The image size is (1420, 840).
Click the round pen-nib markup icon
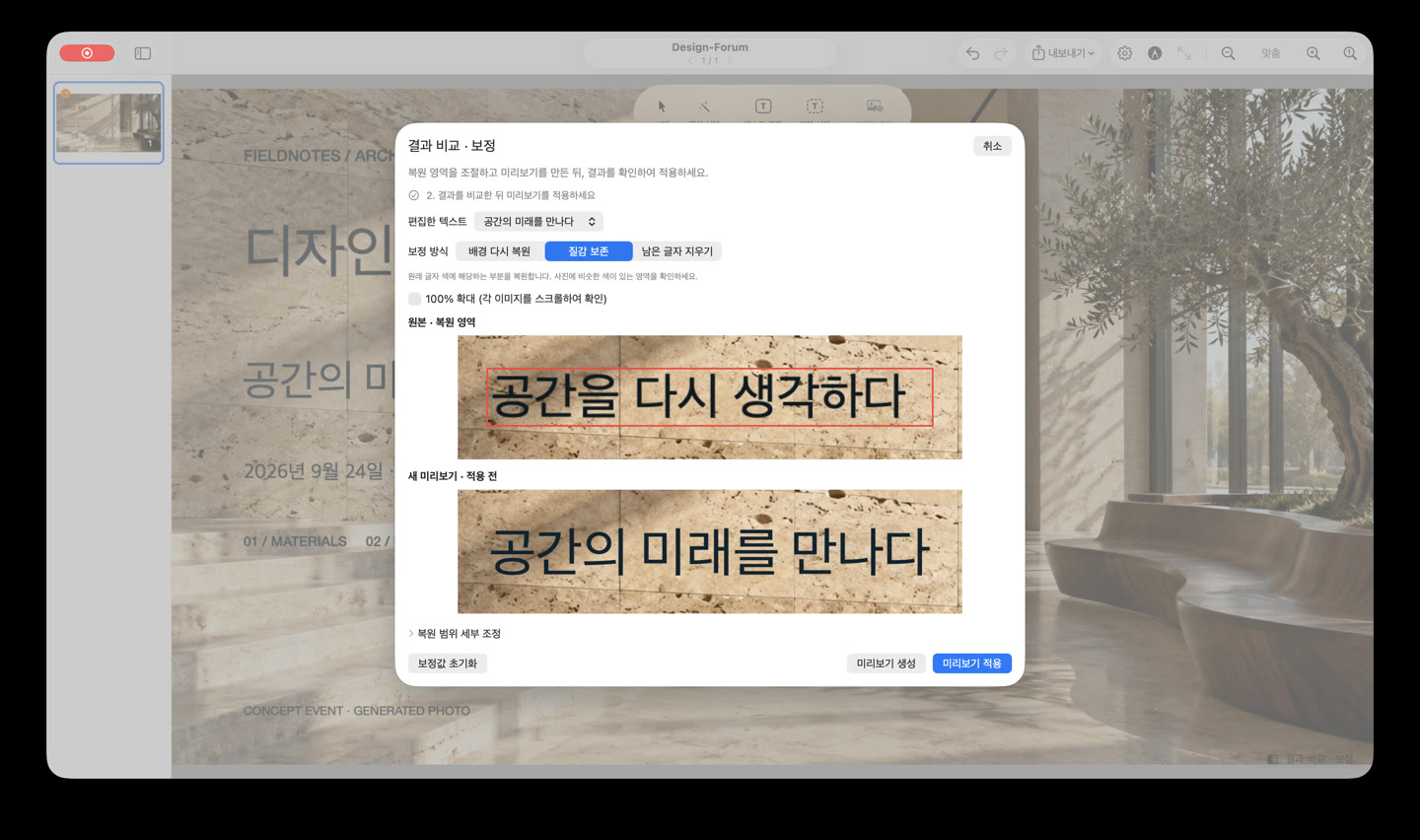1155,53
